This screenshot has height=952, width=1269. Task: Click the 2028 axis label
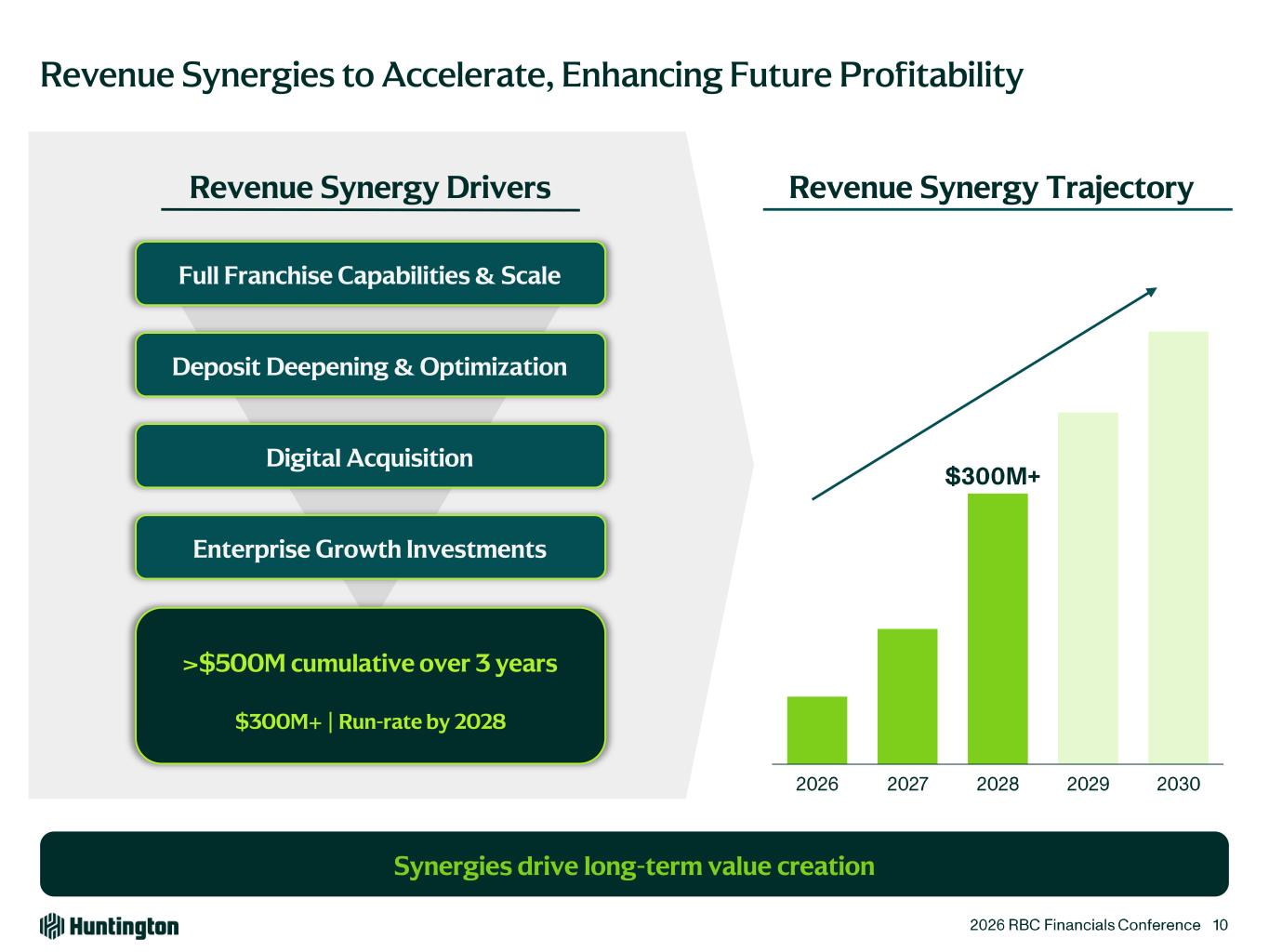pos(997,784)
